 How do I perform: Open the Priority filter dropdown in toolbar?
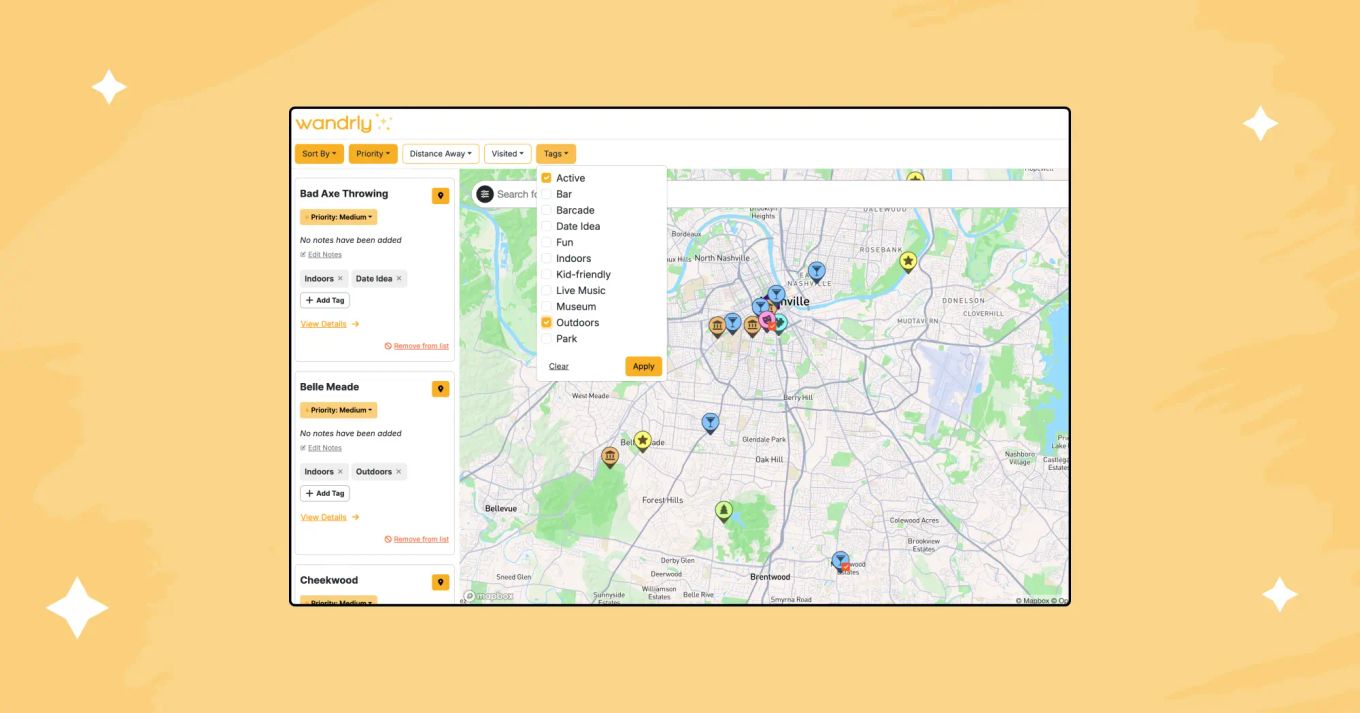373,154
